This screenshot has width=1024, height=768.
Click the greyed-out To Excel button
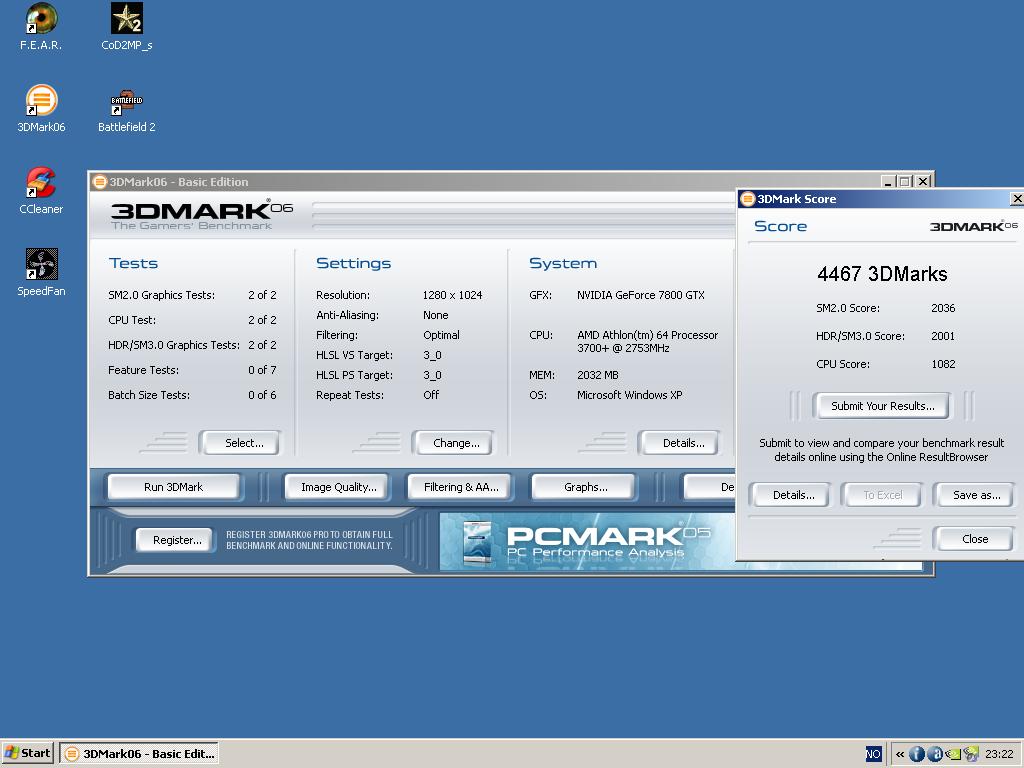[x=882, y=495]
